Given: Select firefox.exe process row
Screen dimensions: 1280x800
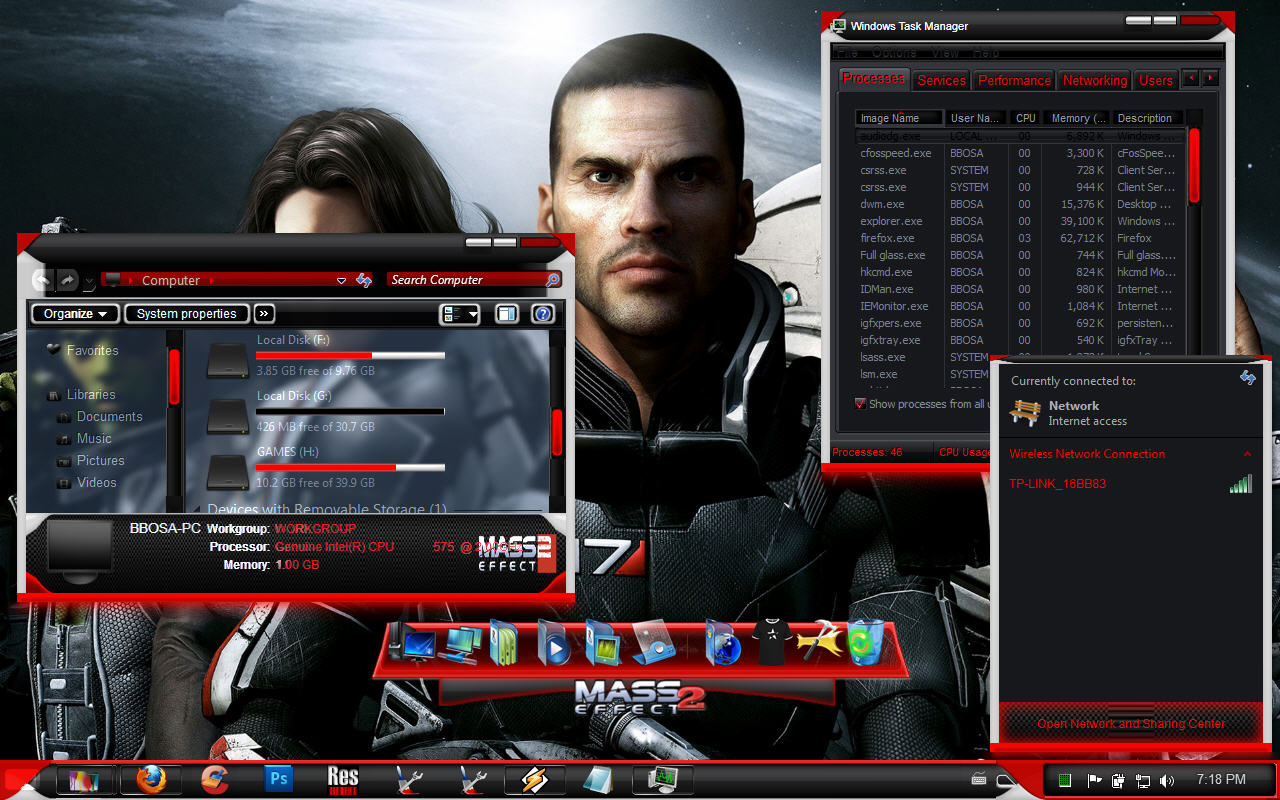Looking at the screenshot, I should [1020, 238].
